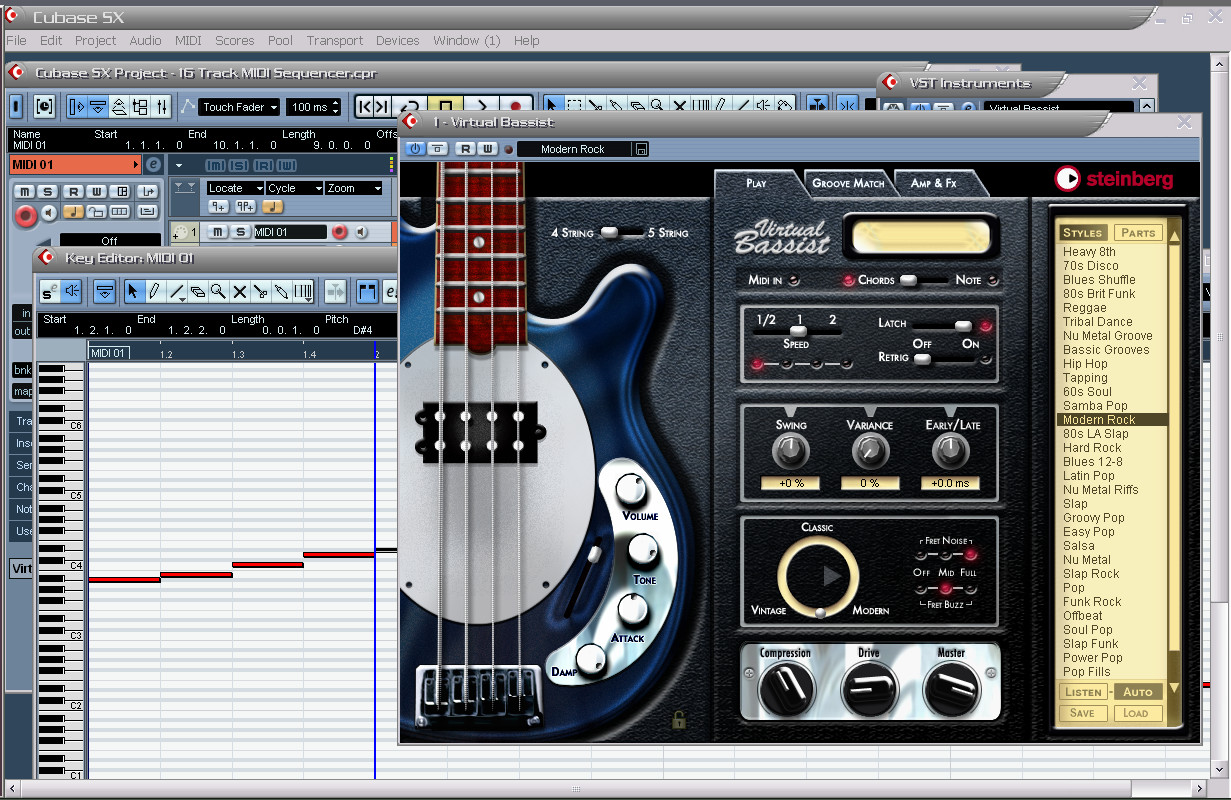The height and width of the screenshot is (800, 1231).
Task: Enable record on MIDI 01 in Inspector
Action: [26, 214]
